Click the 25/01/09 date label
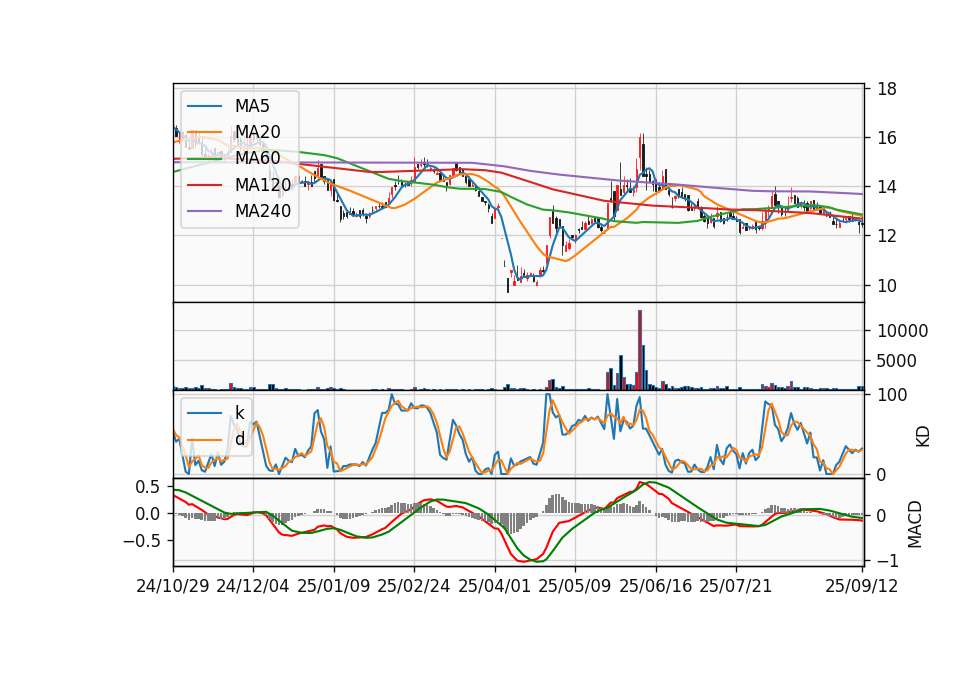The height and width of the screenshot is (690, 960). 334,586
